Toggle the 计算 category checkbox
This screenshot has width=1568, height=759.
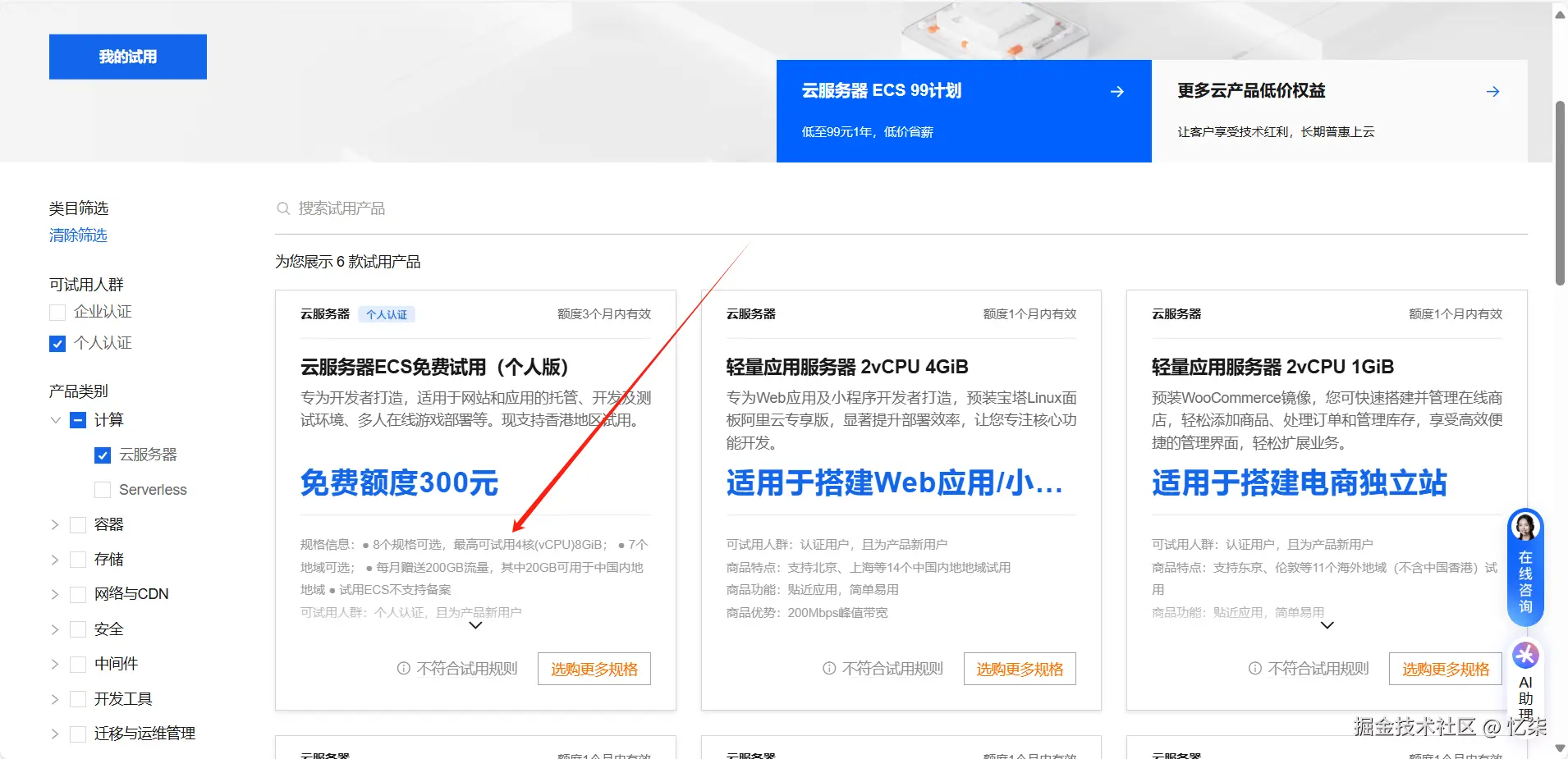pos(78,420)
